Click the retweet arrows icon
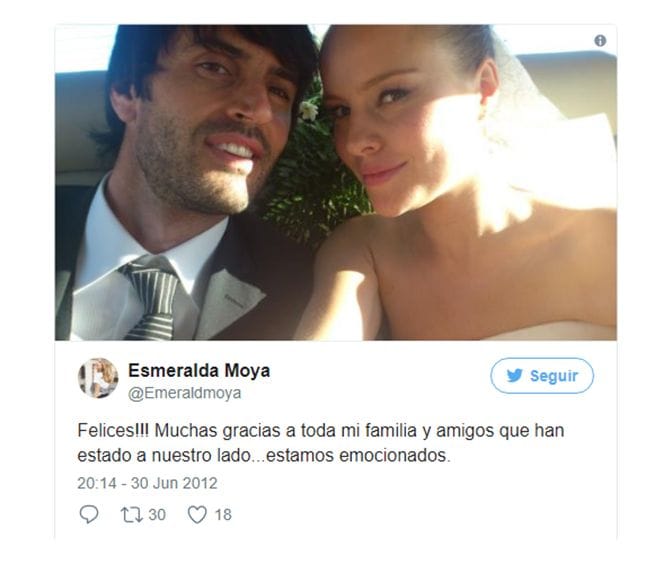Viewport: 655px width, 563px height. (132, 515)
